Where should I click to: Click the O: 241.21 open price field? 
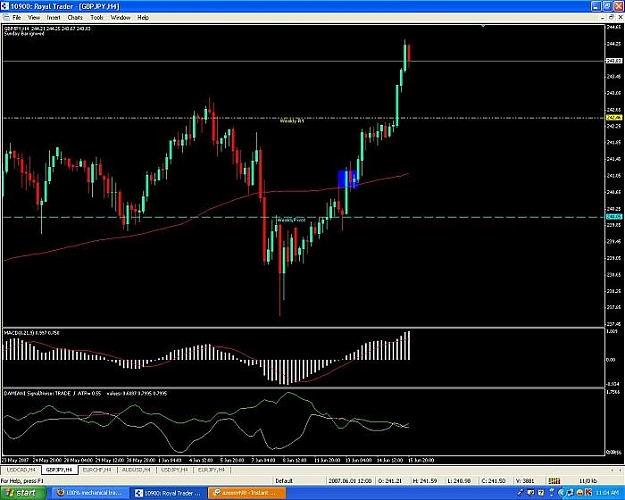coord(390,481)
